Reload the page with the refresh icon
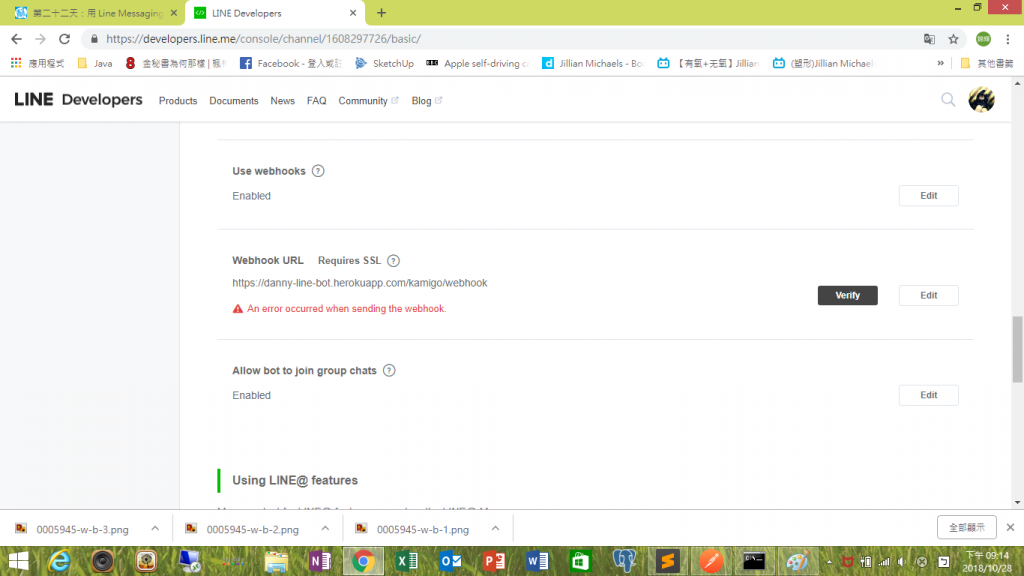Viewport: 1024px width, 576px height. [x=64, y=39]
